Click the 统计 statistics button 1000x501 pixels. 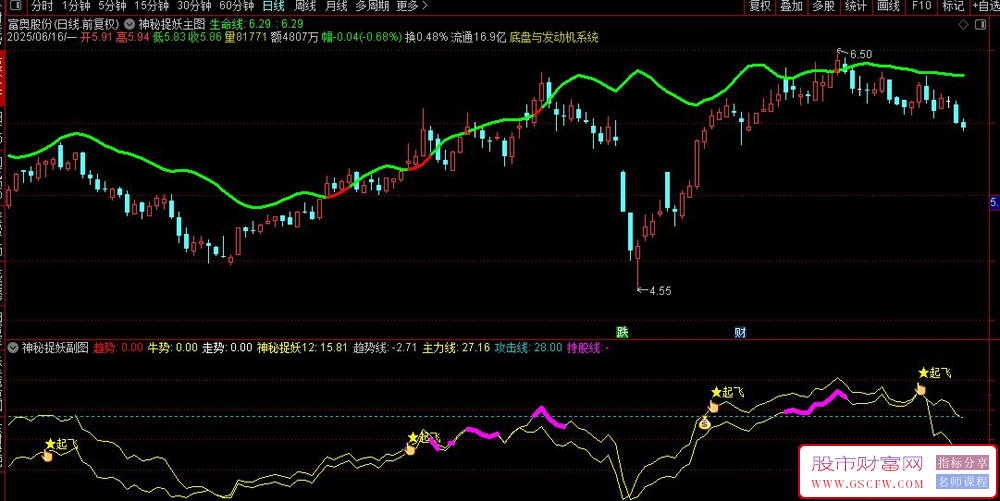click(x=856, y=6)
